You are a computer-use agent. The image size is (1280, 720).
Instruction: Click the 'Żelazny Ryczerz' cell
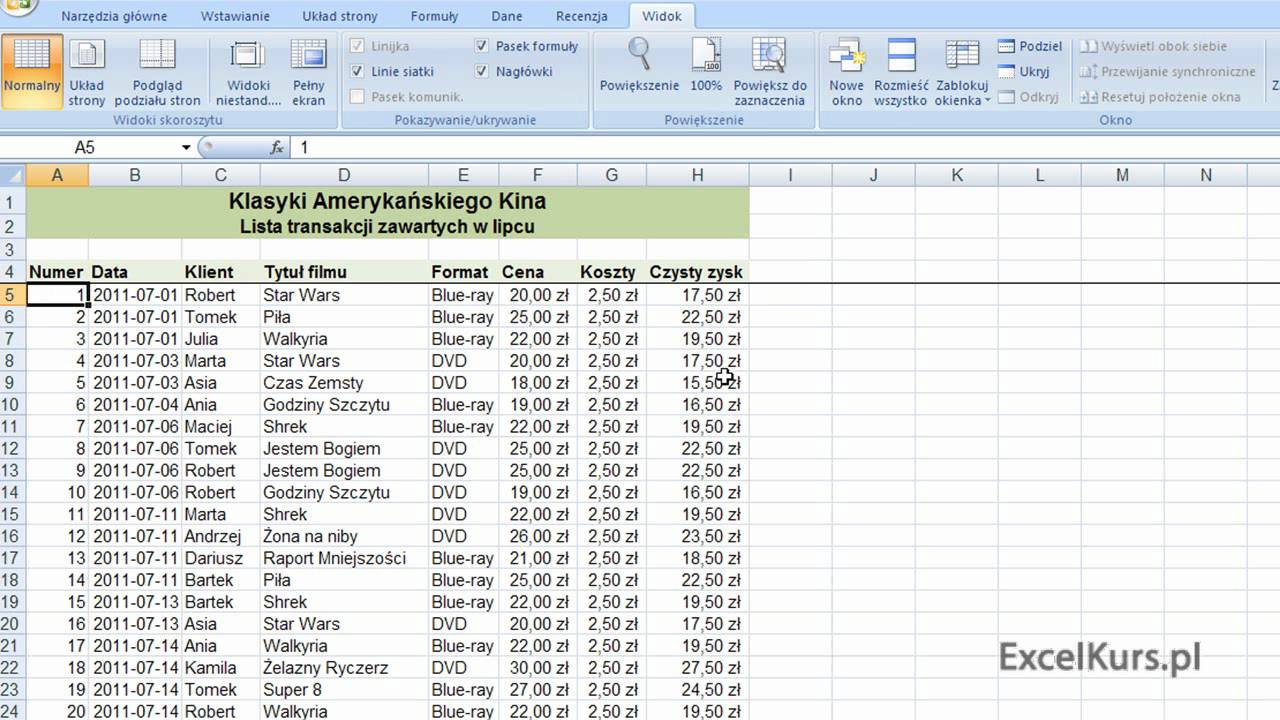(x=344, y=668)
